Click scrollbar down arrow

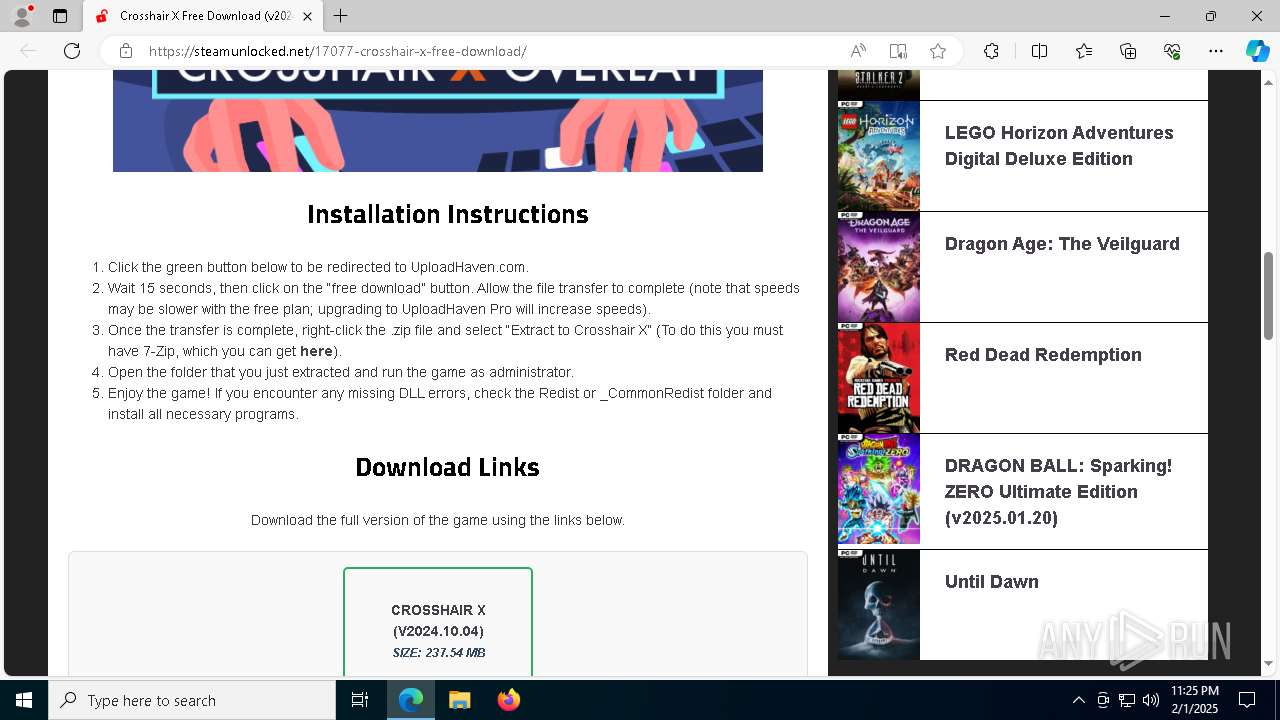click(1269, 663)
